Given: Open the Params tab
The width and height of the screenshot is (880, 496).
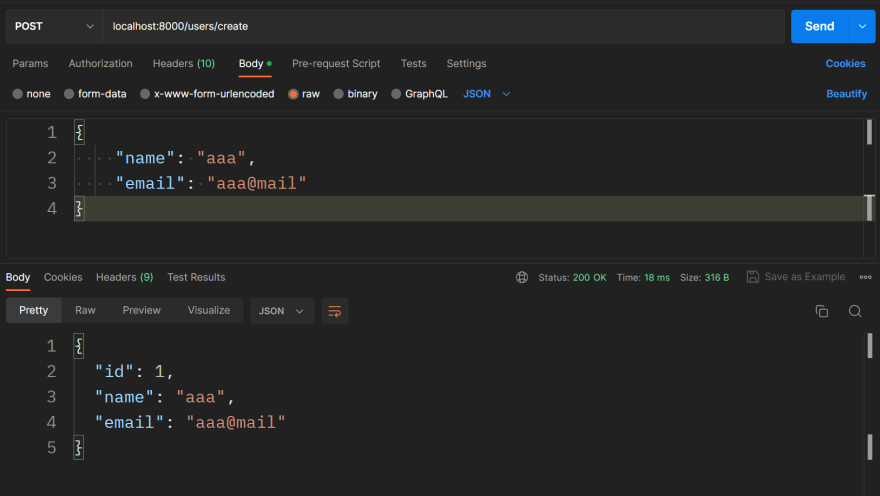Looking at the screenshot, I should point(30,63).
